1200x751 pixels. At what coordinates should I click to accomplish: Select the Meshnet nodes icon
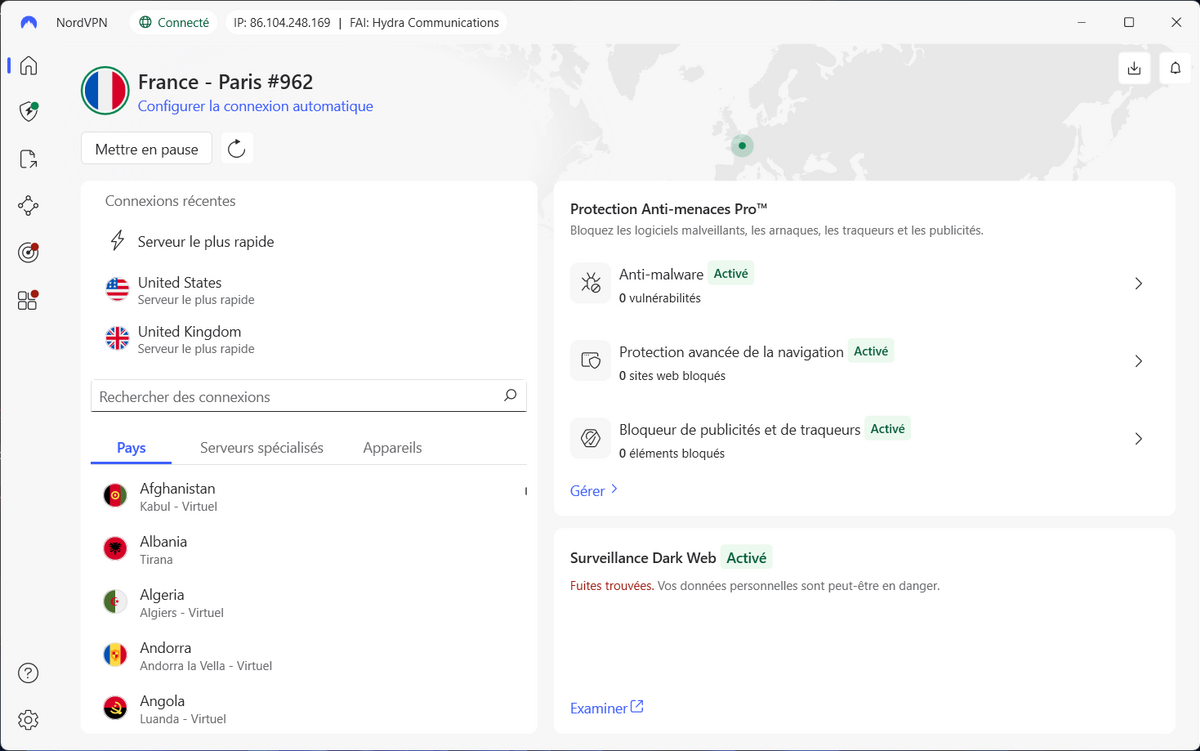pyautogui.click(x=28, y=205)
